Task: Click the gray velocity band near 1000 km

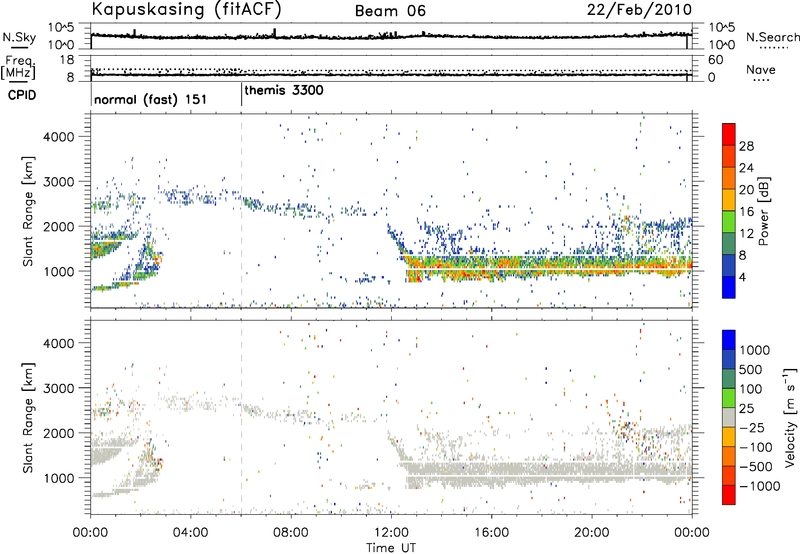Action: pyautogui.click(x=548, y=474)
